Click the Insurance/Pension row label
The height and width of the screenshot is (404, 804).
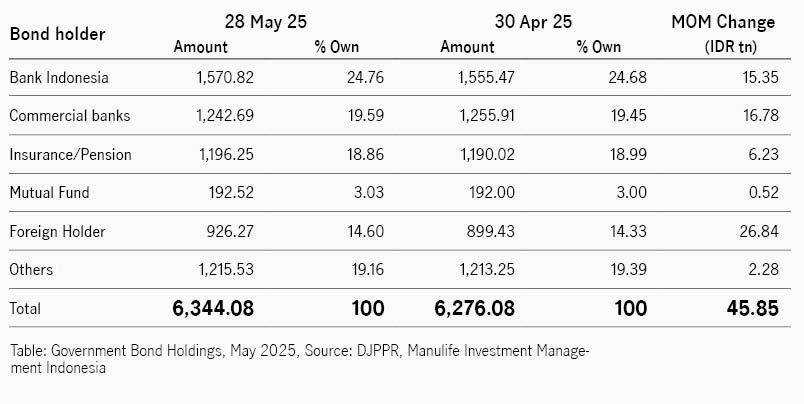(x=70, y=154)
